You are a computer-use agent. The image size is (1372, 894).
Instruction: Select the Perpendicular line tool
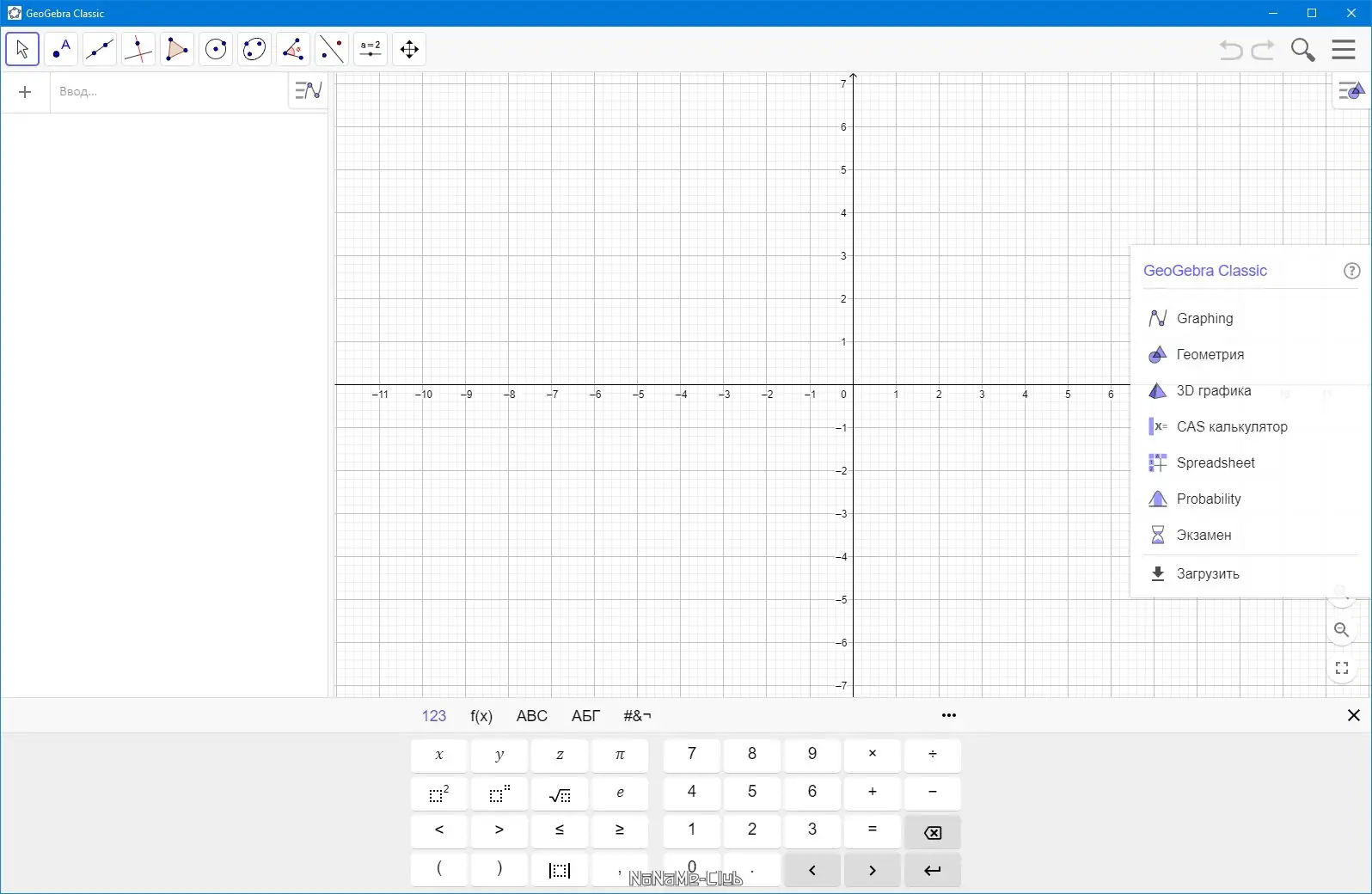tap(138, 49)
